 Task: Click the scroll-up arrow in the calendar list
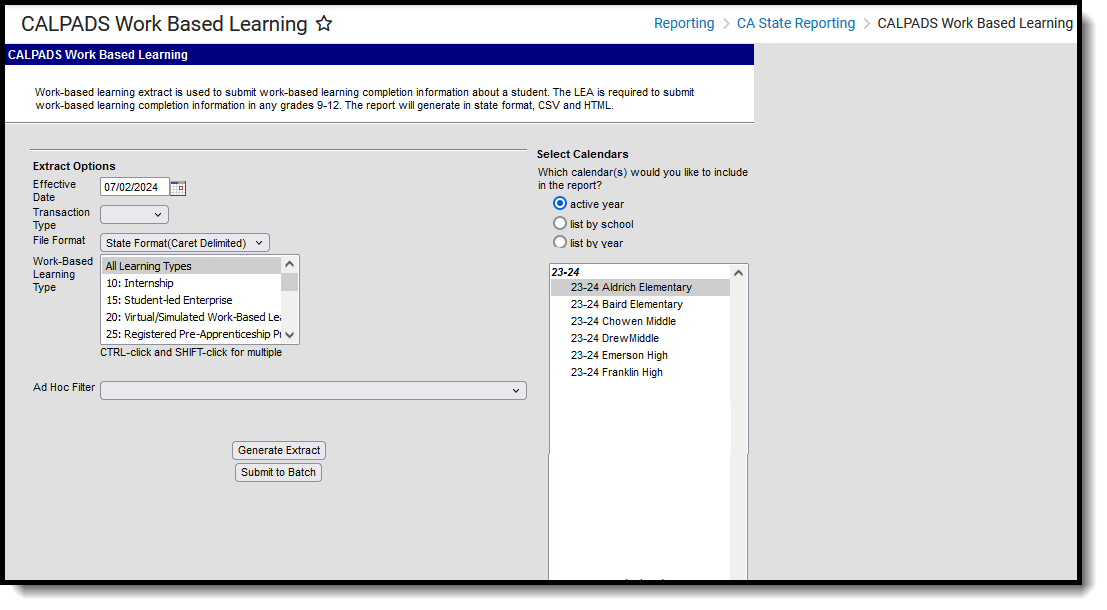738,273
